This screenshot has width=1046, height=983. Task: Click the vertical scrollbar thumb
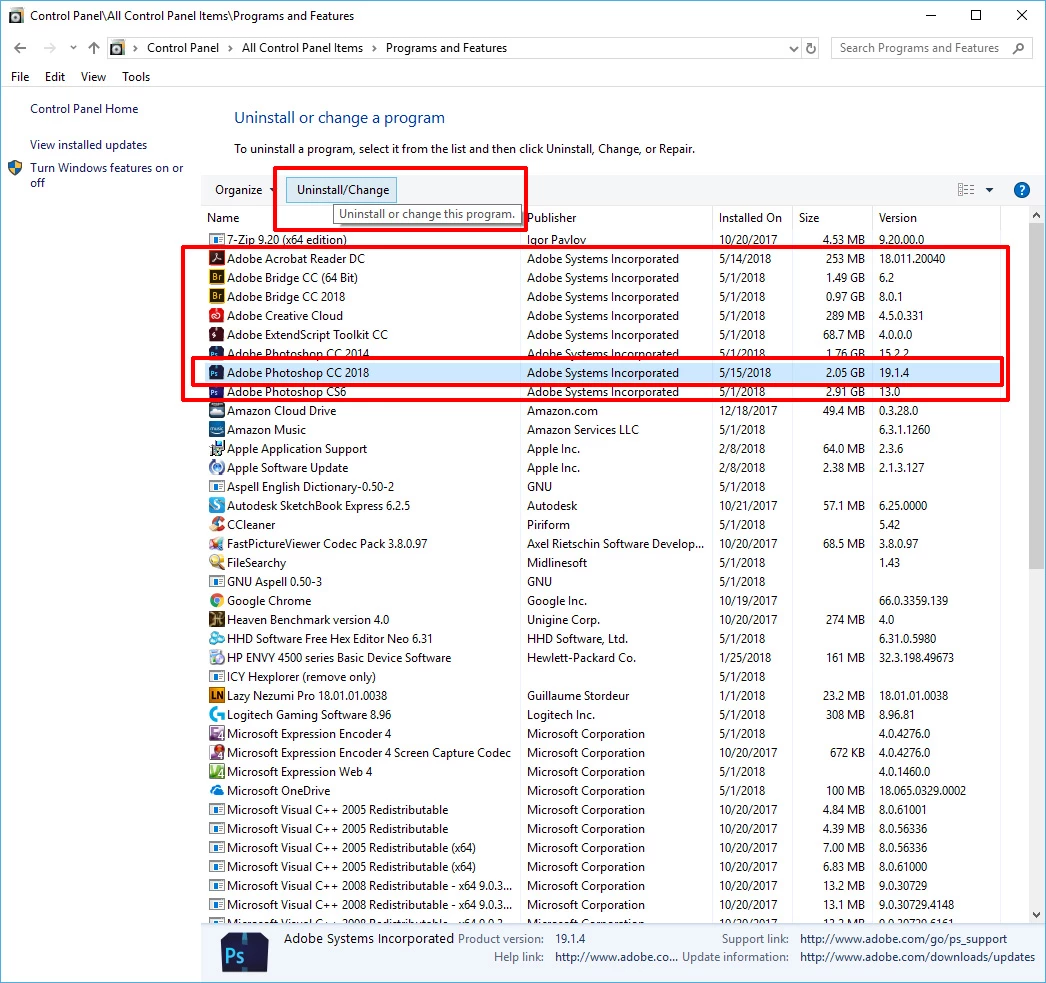pyautogui.click(x=1035, y=396)
